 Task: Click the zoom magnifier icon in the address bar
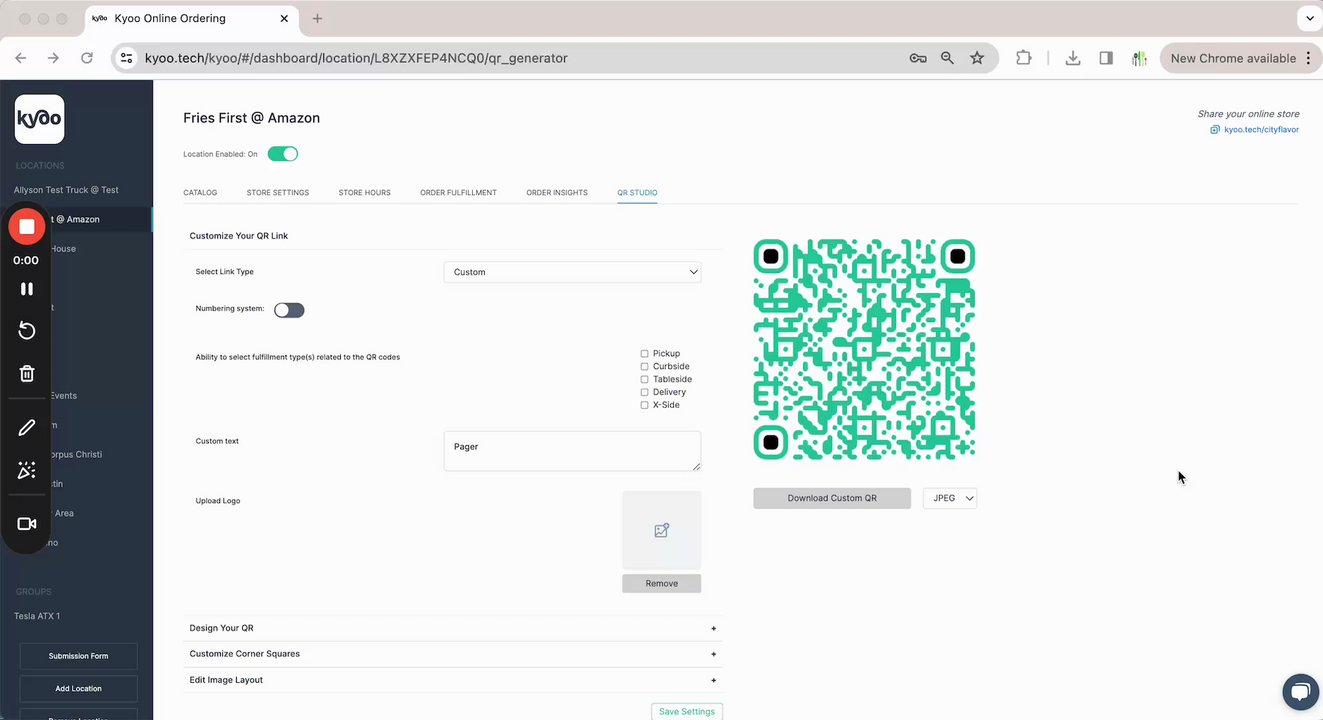[x=947, y=58]
